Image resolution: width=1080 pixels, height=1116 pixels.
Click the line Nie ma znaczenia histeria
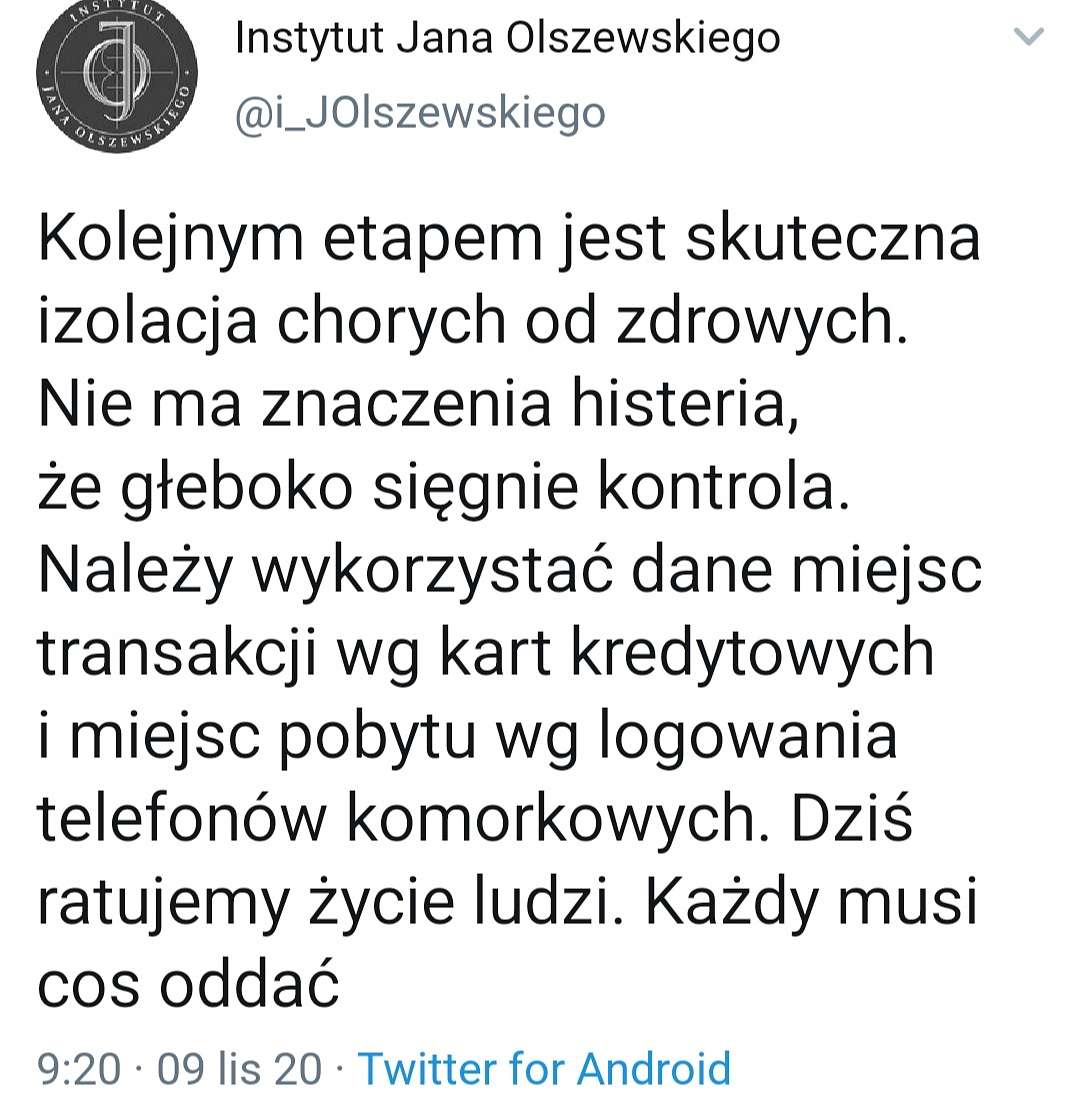click(418, 405)
